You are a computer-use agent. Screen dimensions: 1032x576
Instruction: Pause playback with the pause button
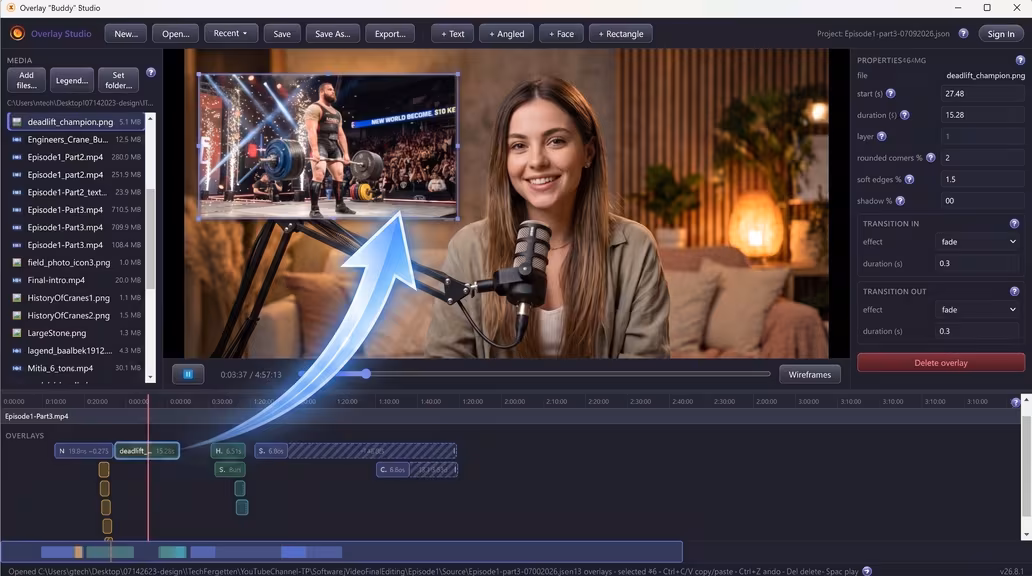pos(188,375)
